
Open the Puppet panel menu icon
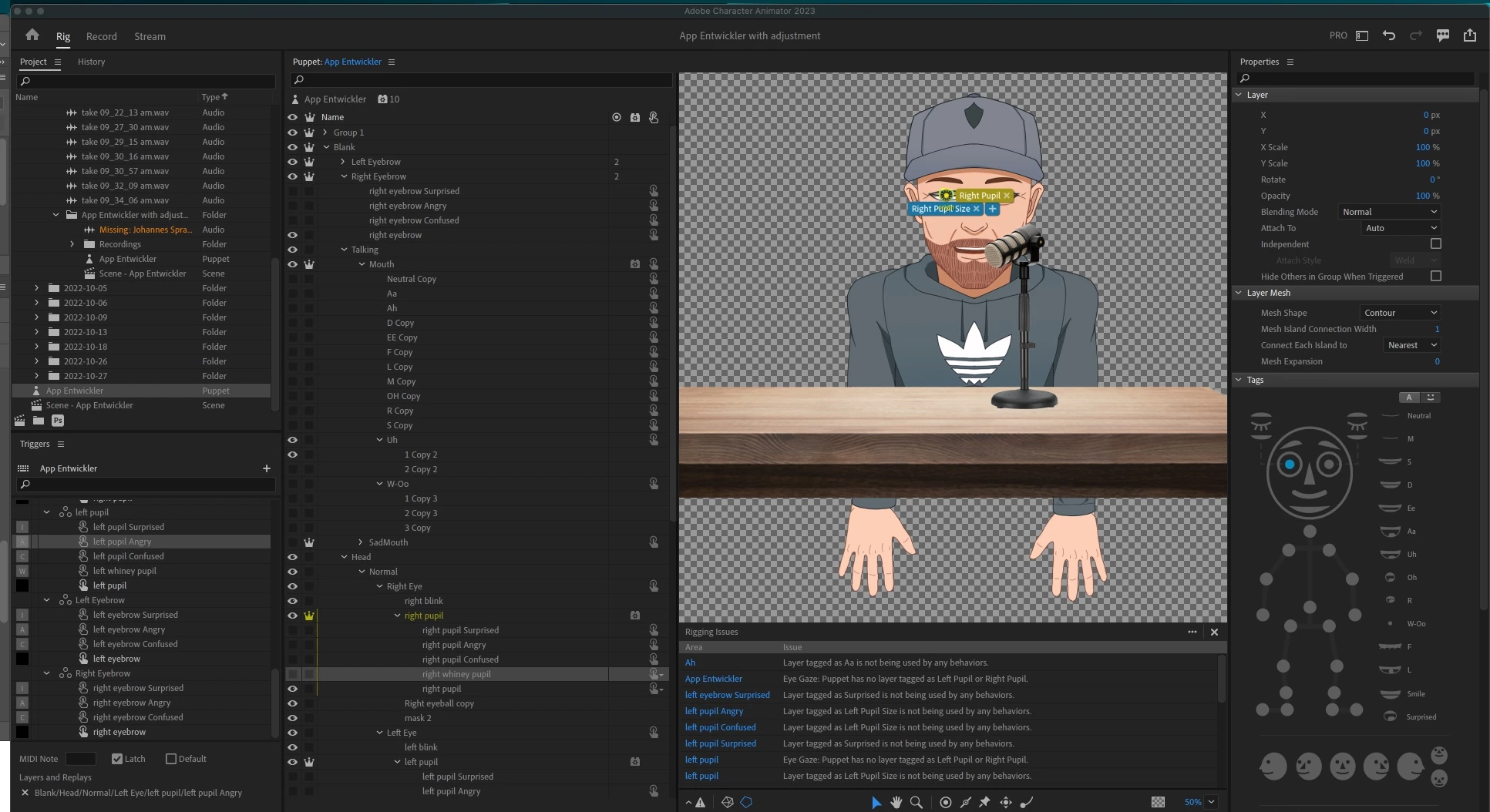pos(392,62)
